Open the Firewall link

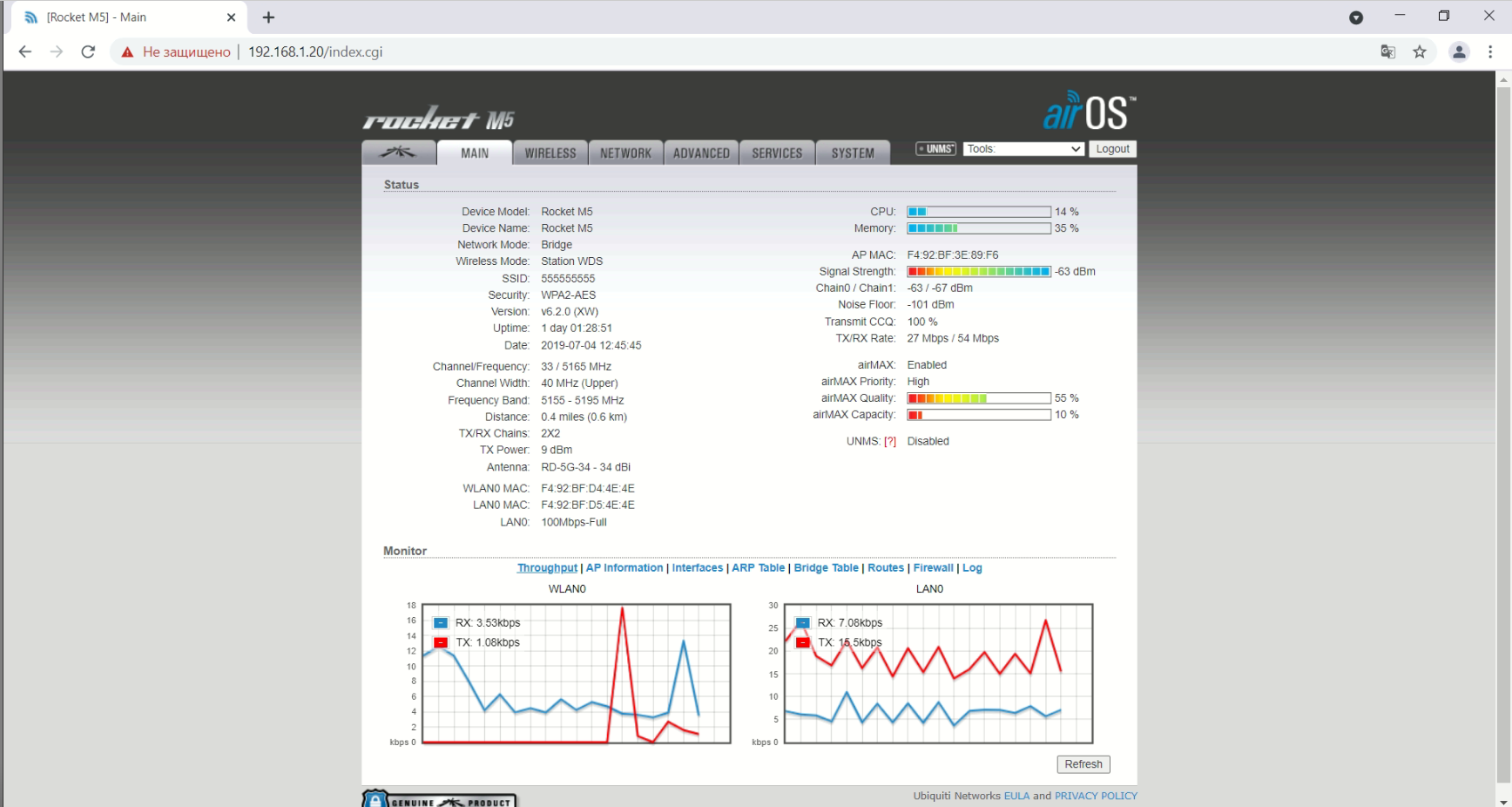coord(934,568)
